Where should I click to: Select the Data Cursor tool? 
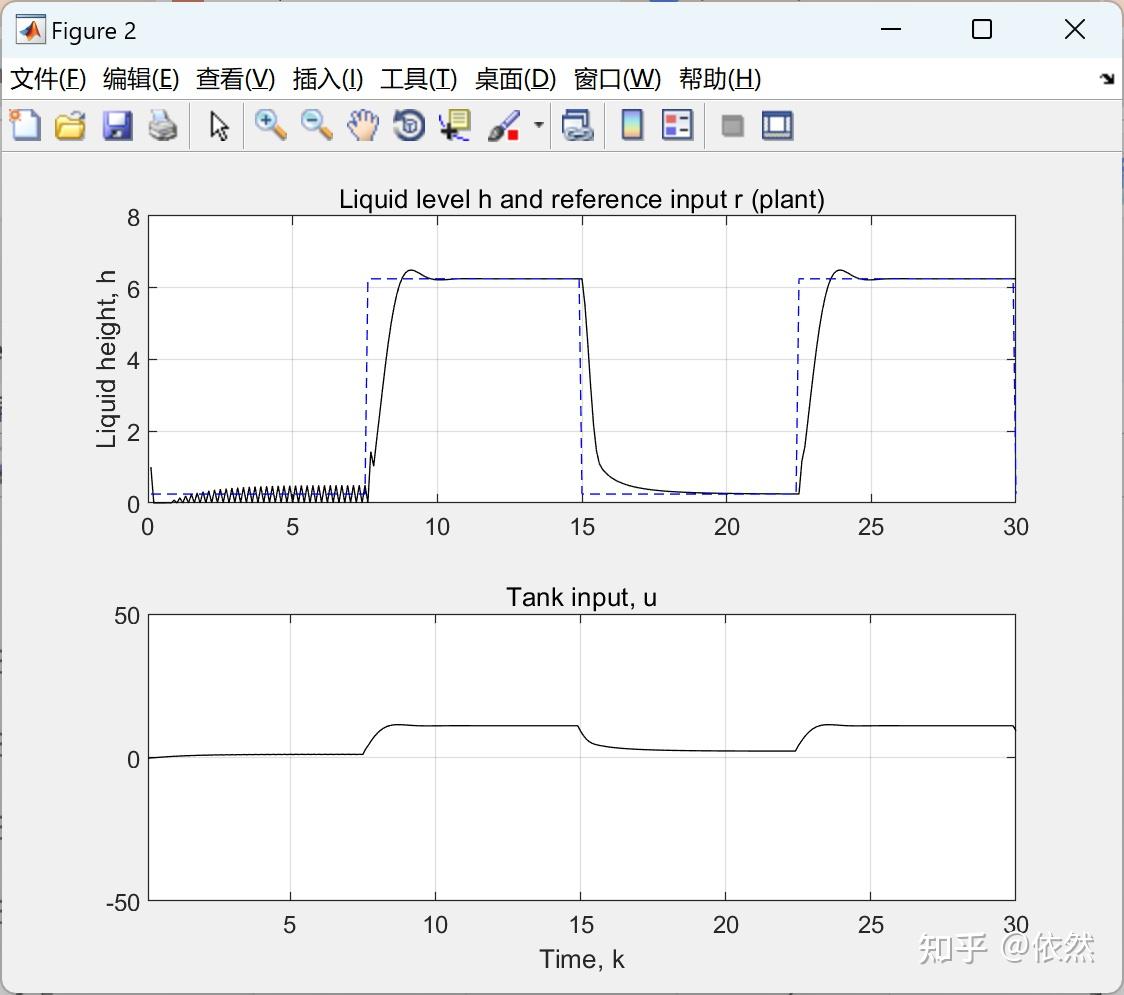(x=454, y=125)
